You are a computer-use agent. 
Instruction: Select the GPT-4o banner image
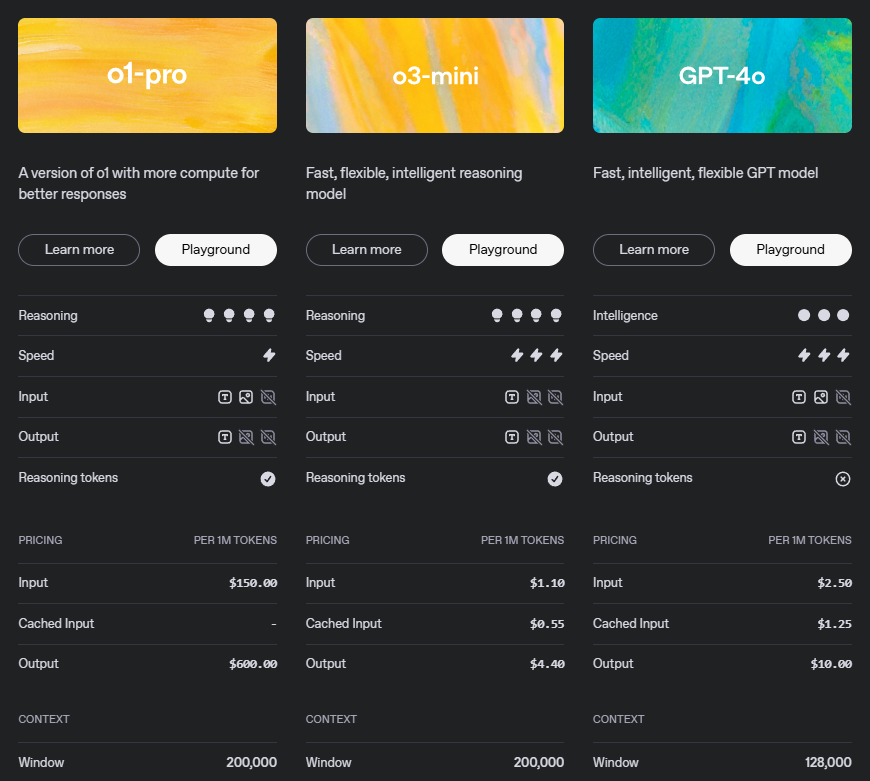point(722,75)
